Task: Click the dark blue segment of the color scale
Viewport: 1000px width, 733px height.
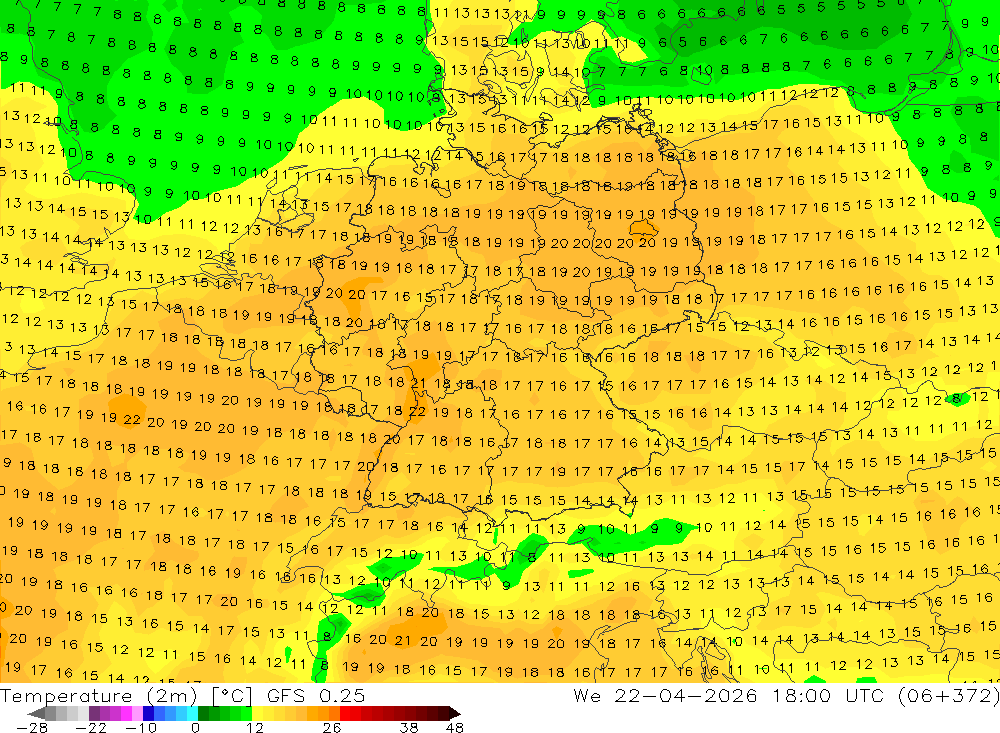Action: (x=148, y=713)
